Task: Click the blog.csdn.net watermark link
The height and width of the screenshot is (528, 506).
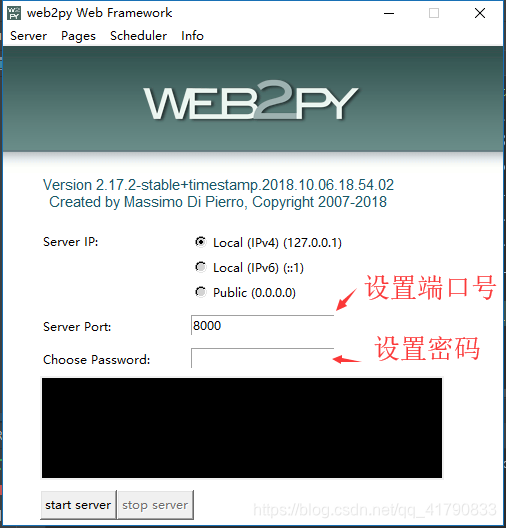Action: click(x=375, y=509)
